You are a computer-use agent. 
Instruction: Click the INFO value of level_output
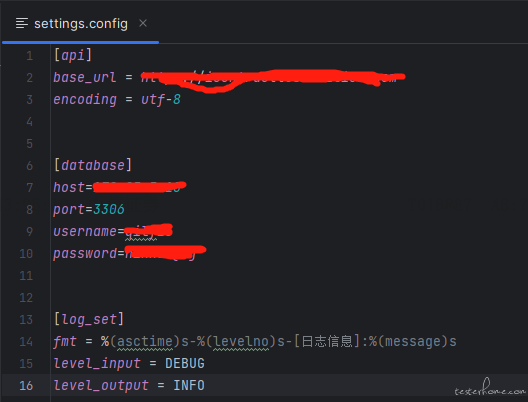click(x=189, y=386)
